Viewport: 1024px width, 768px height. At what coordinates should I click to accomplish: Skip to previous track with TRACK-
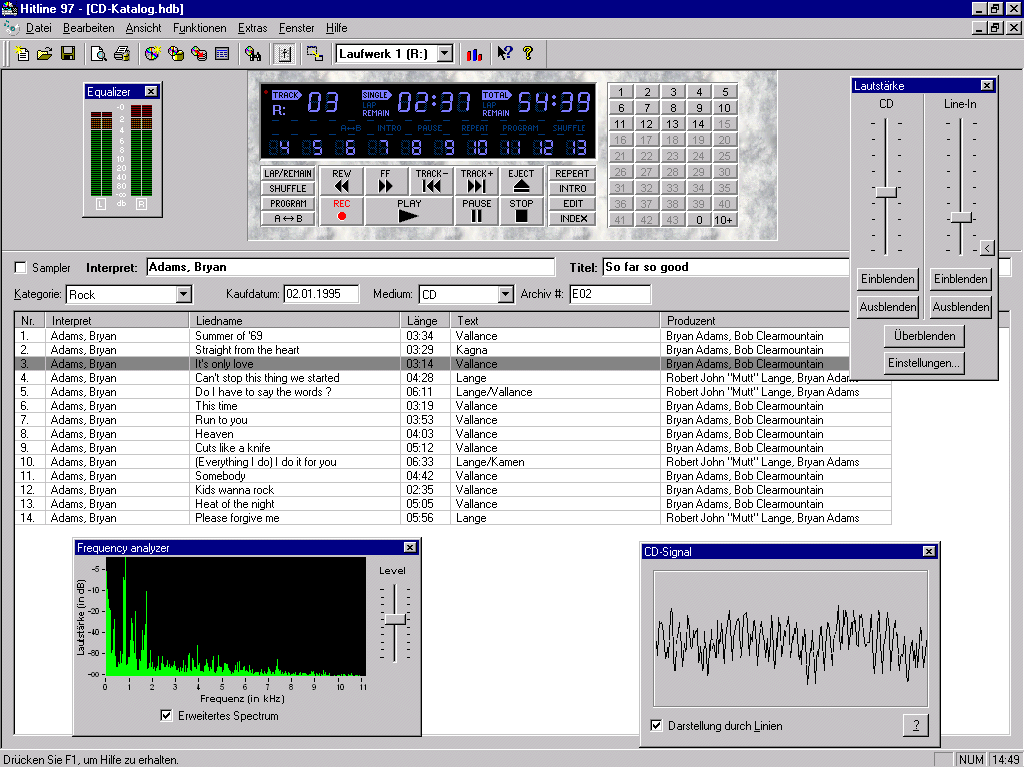tap(432, 181)
